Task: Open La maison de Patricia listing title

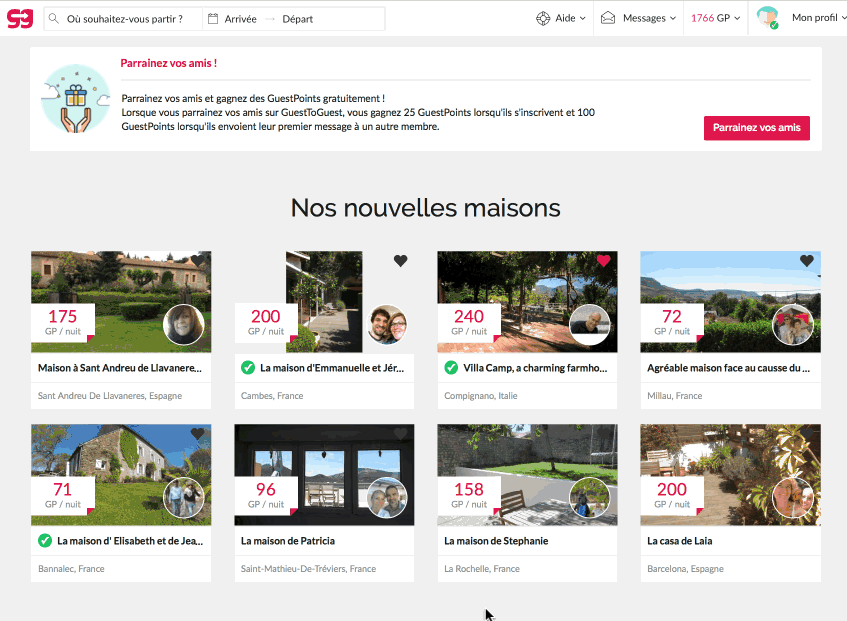Action: (x=288, y=541)
